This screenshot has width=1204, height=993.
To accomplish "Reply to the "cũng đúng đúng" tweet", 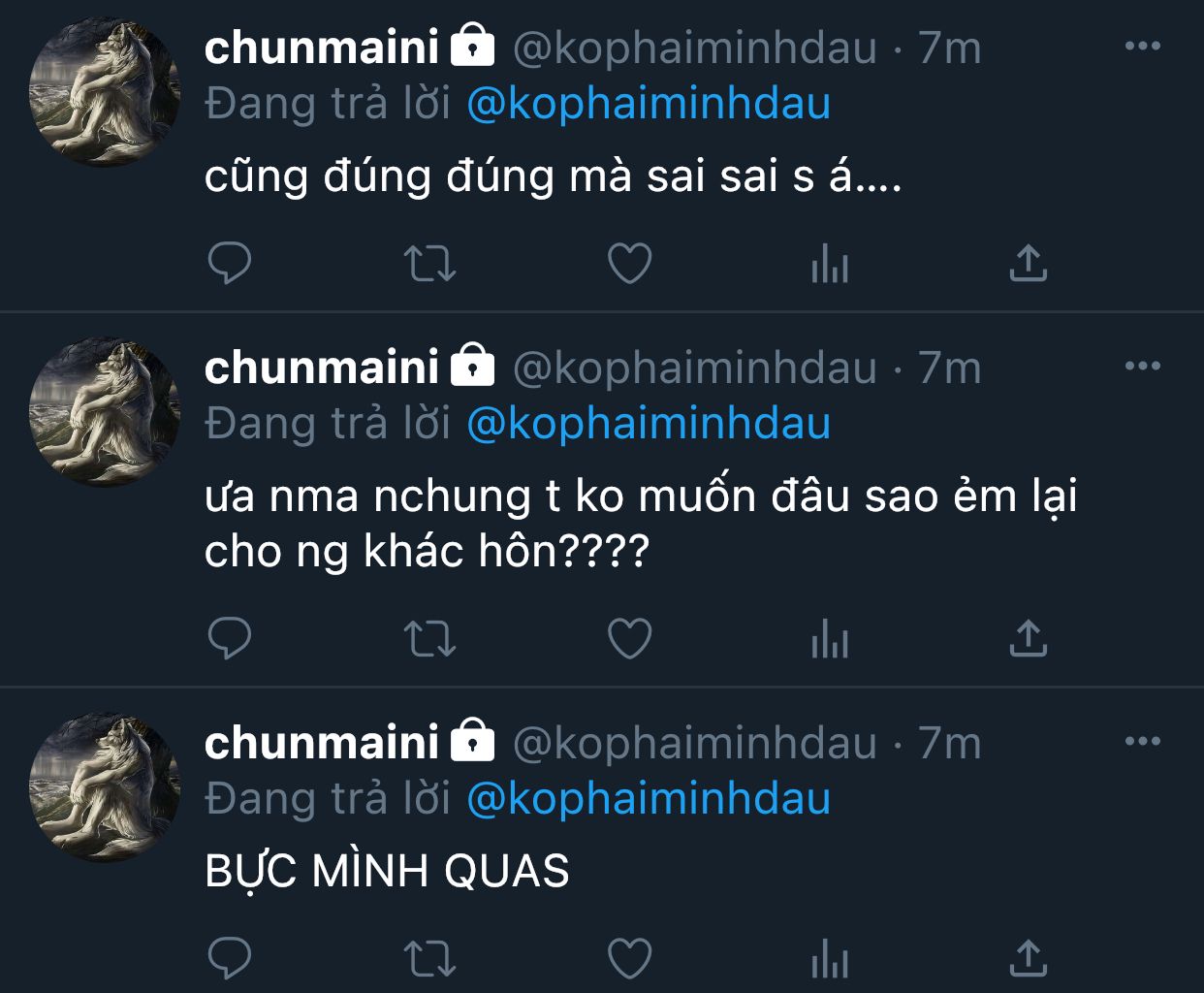I will 230,263.
